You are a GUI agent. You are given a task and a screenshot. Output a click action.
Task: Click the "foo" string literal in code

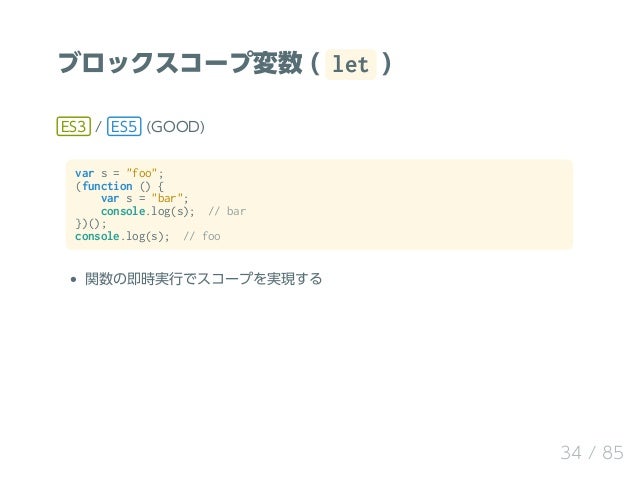(x=142, y=173)
